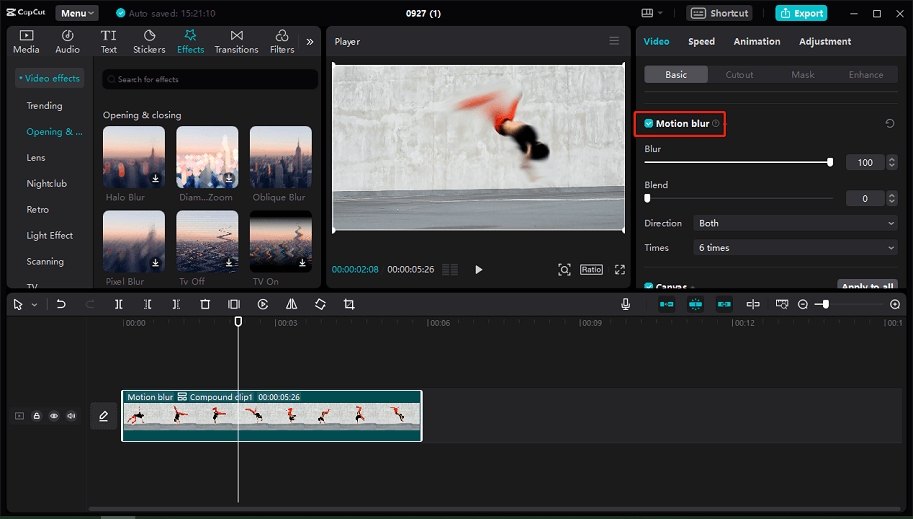
Task: Reset the Motion blur settings
Action: coord(890,124)
